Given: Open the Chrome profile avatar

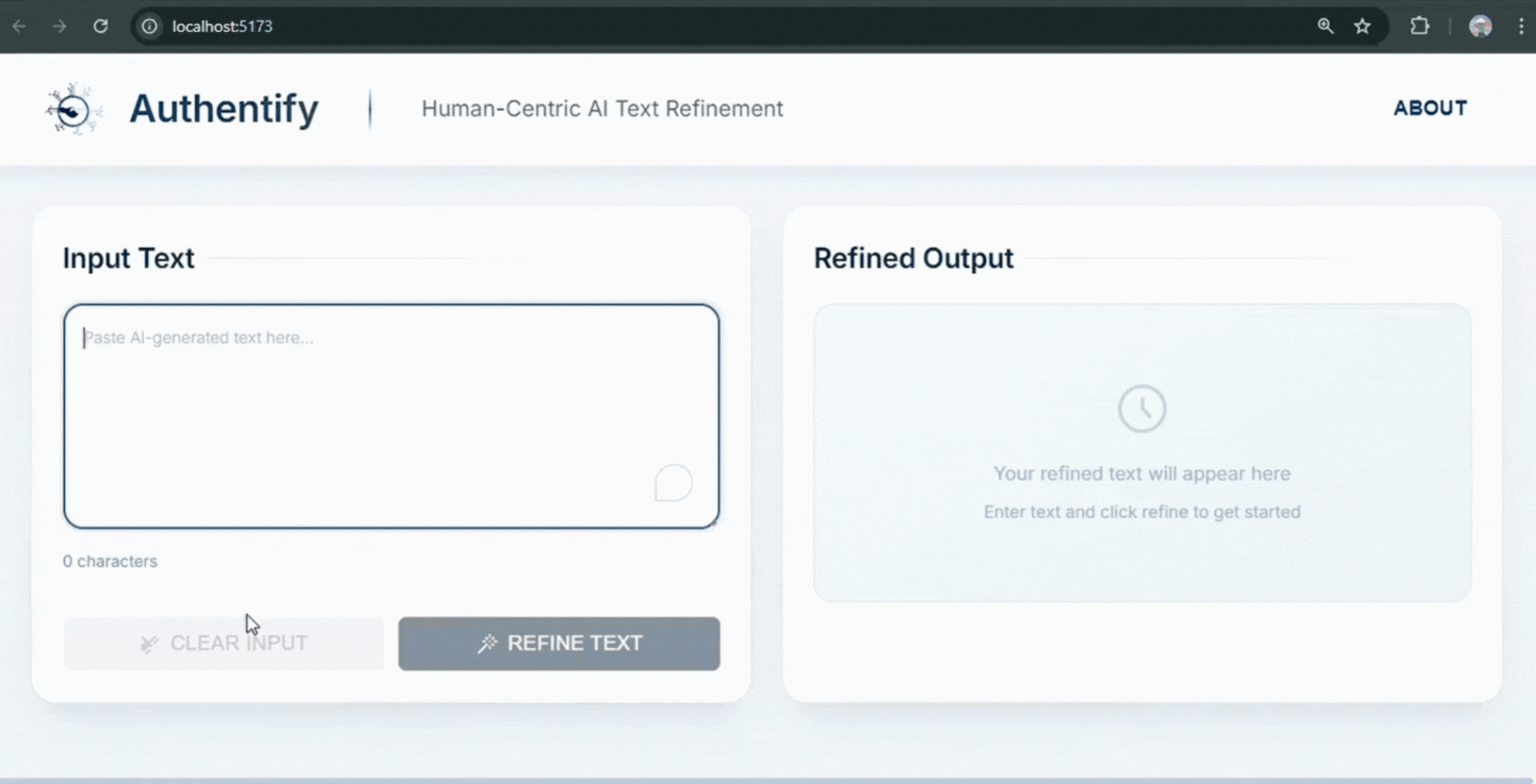Looking at the screenshot, I should point(1480,26).
